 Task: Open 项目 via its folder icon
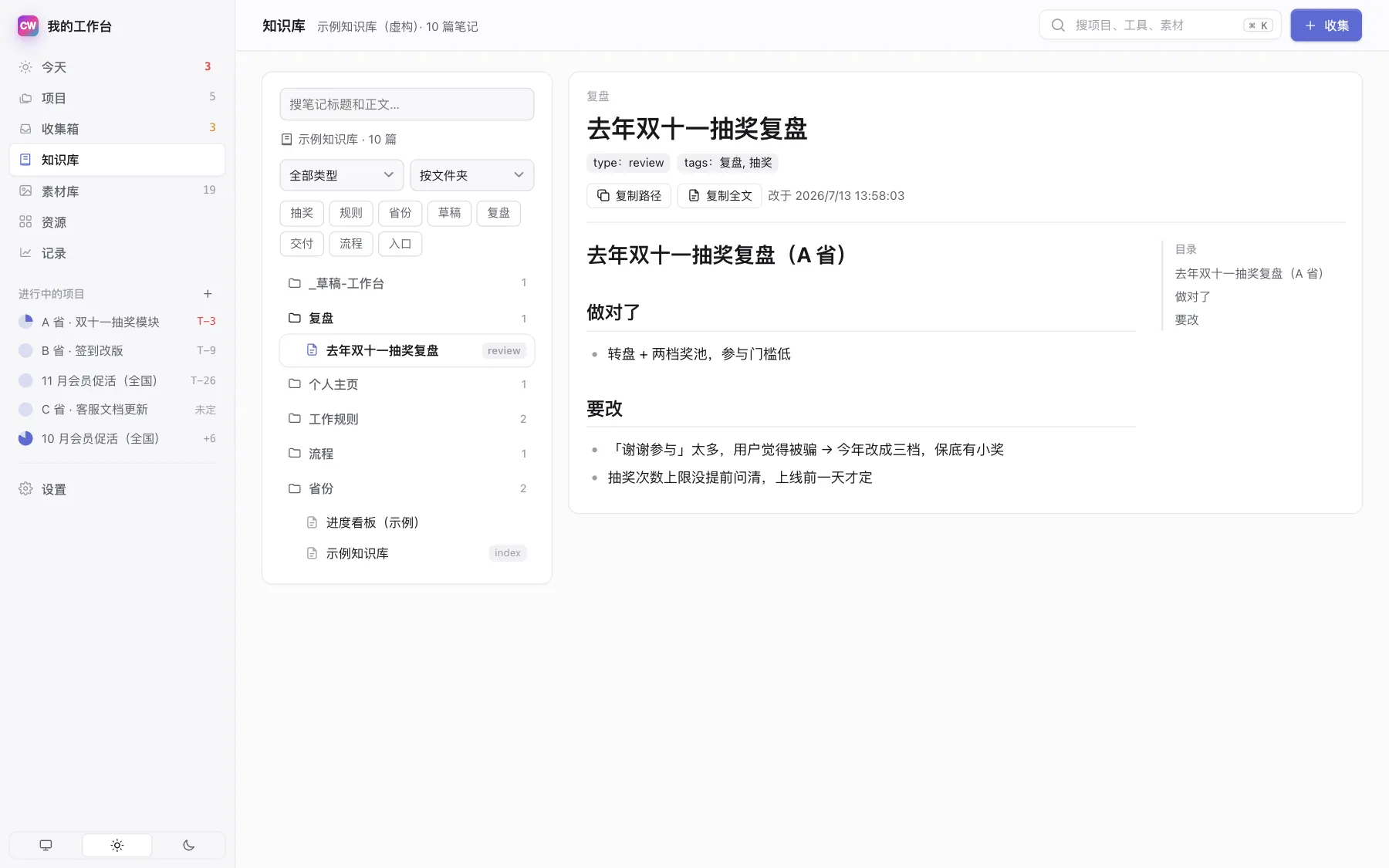click(25, 98)
